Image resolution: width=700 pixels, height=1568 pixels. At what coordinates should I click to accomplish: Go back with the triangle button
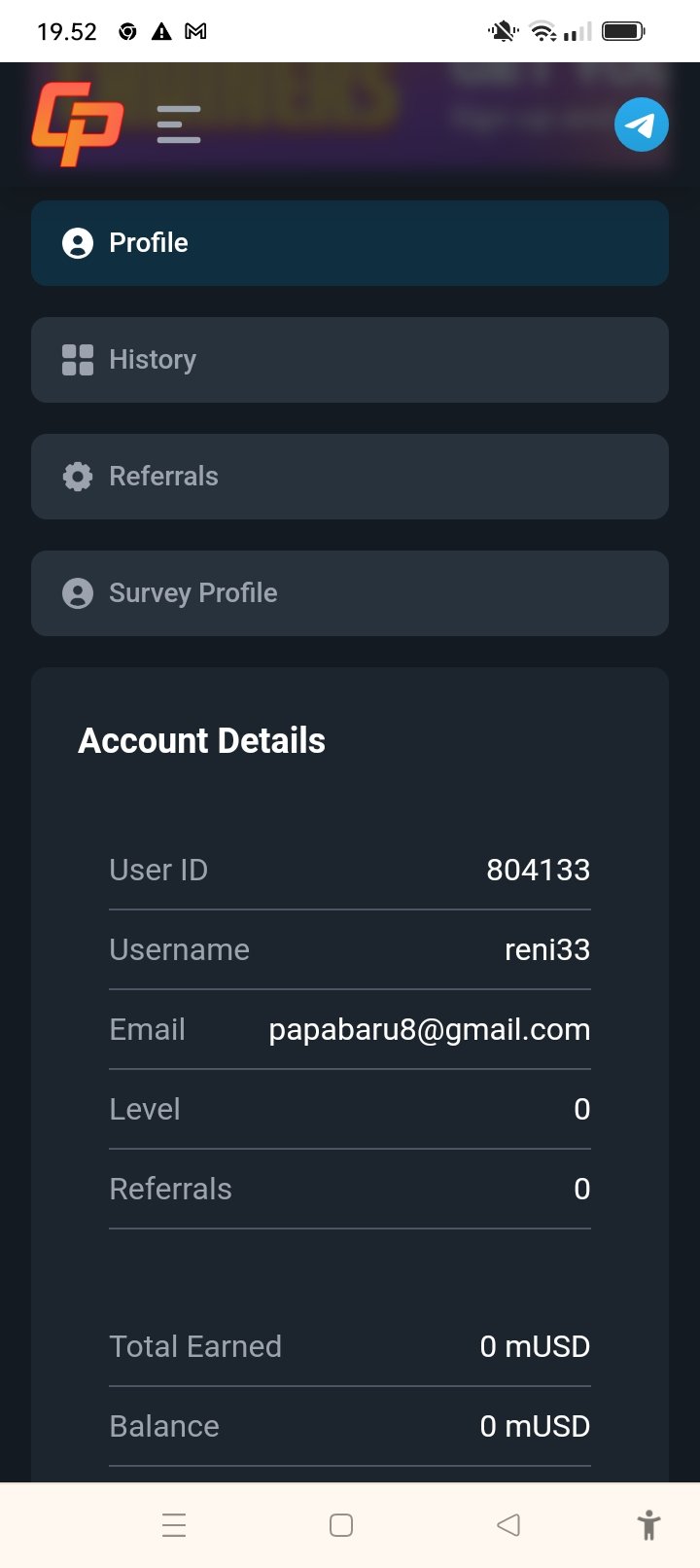508,1525
